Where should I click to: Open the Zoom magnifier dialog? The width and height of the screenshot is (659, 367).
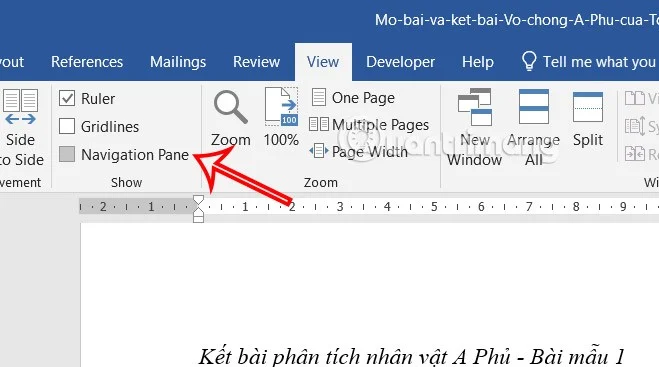[230, 118]
